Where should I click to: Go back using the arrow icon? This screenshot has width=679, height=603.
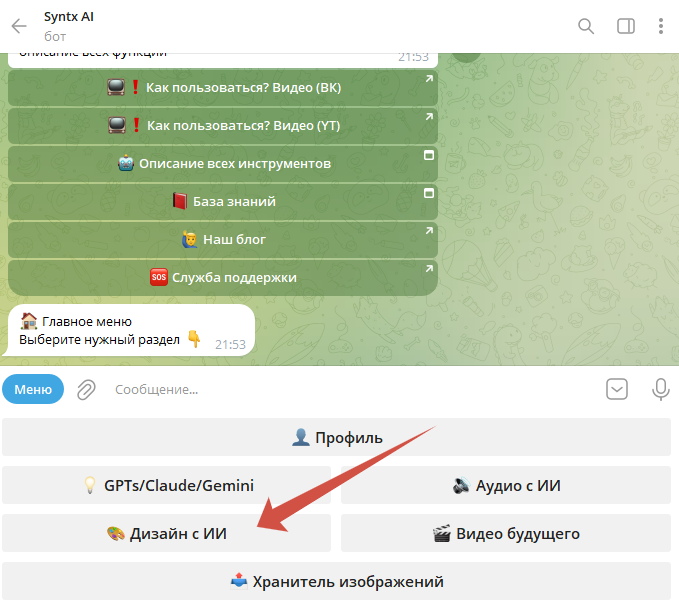[x=19, y=26]
